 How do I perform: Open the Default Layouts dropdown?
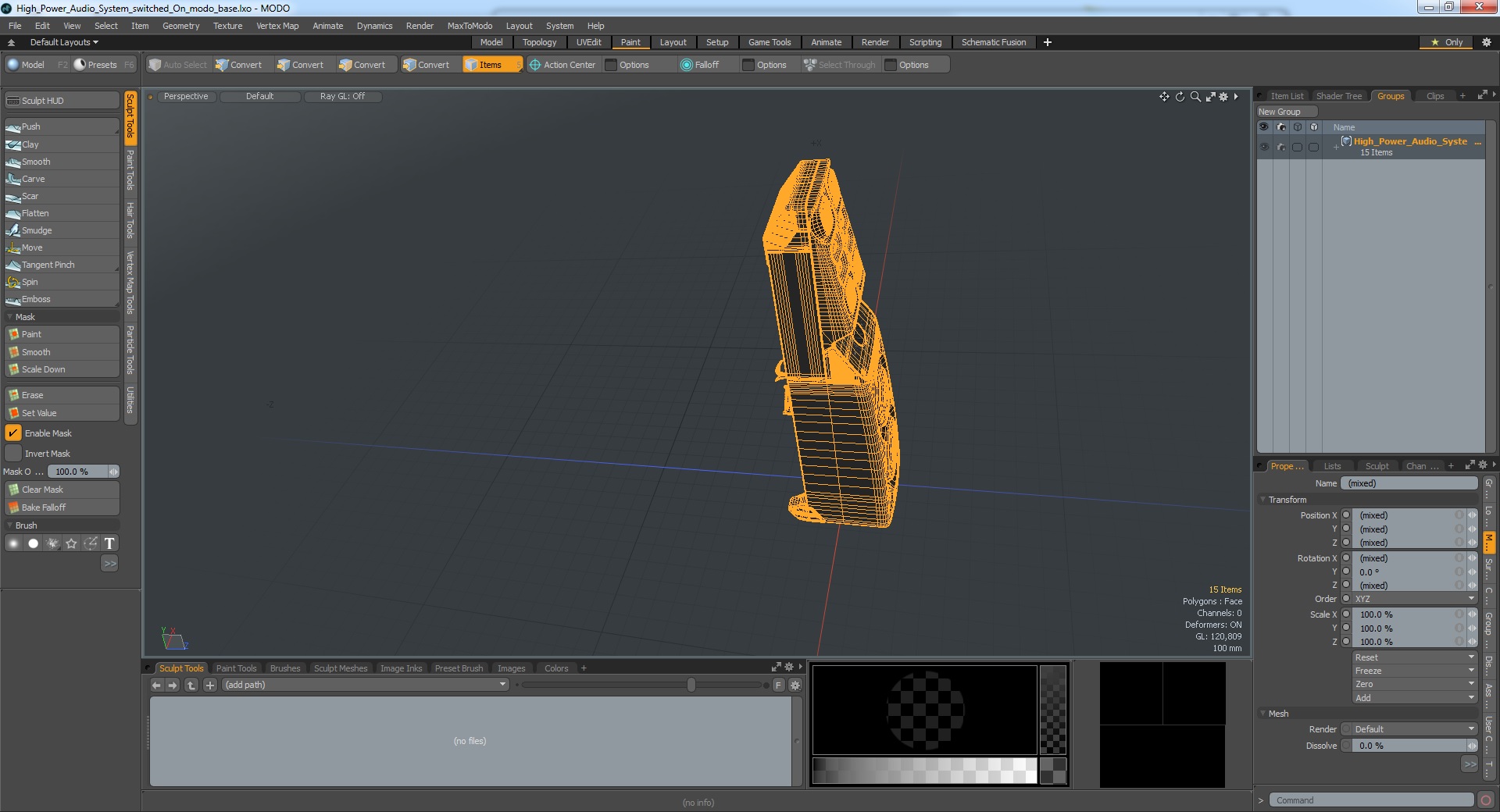(x=64, y=42)
